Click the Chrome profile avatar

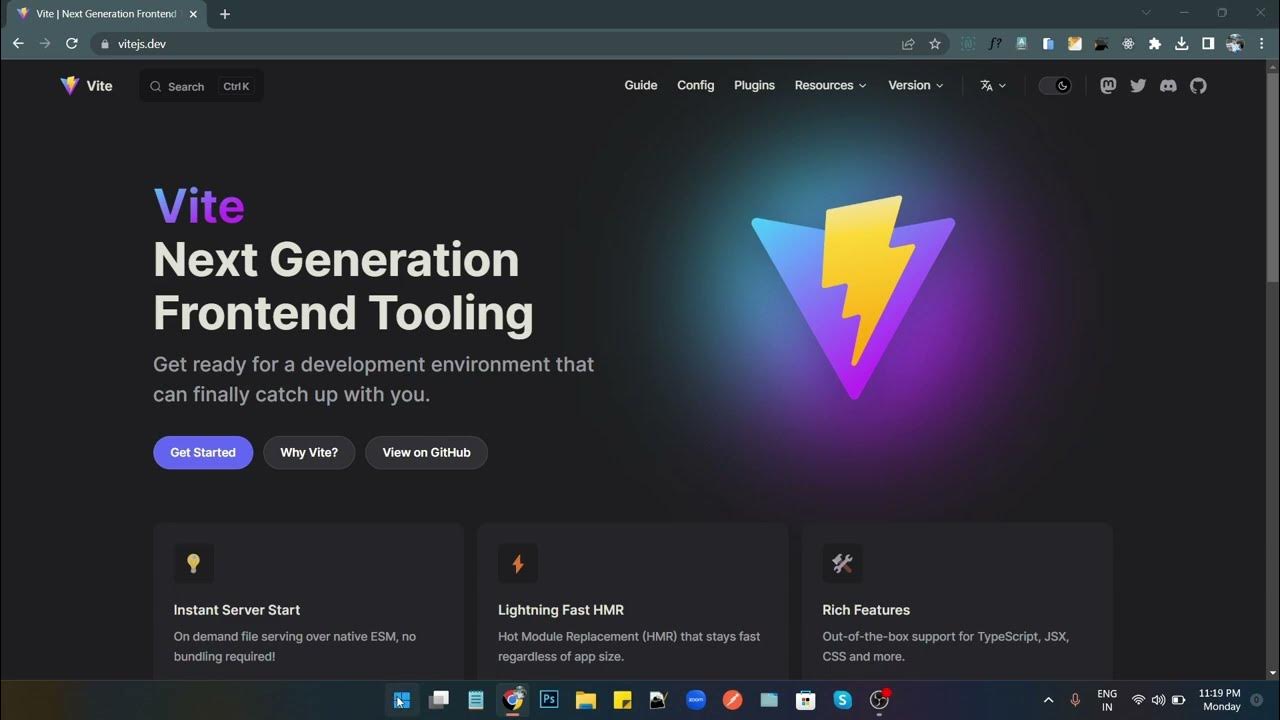click(x=1235, y=44)
